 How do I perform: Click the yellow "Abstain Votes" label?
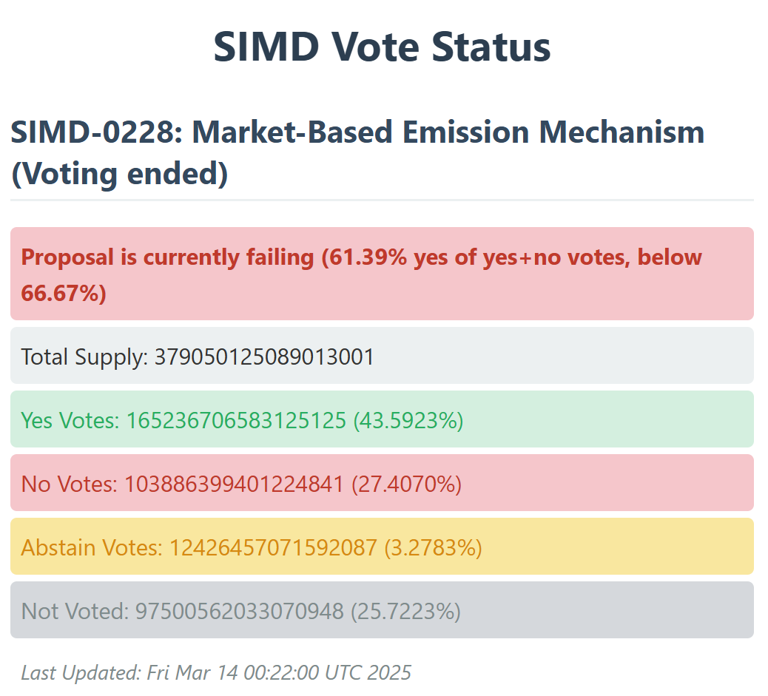pos(90,547)
